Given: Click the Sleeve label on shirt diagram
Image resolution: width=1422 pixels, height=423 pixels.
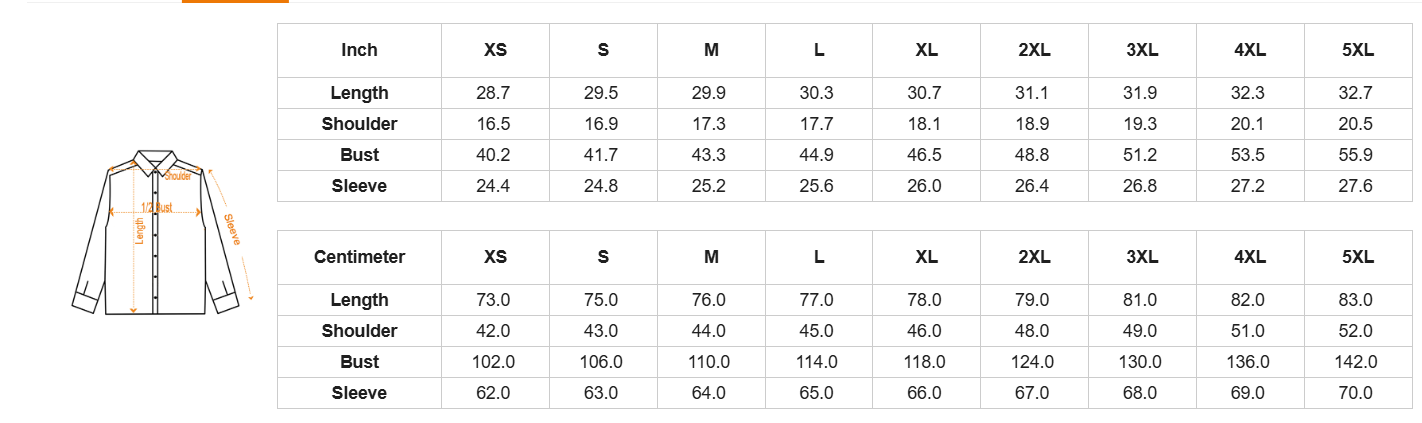Looking at the screenshot, I should click(x=232, y=229).
